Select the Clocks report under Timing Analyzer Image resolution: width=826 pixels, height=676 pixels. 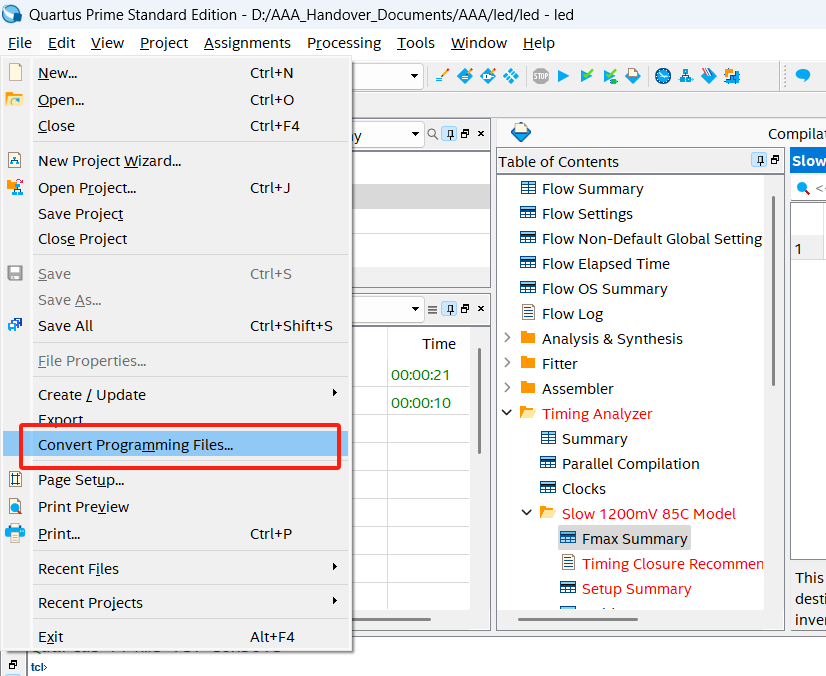(x=584, y=488)
